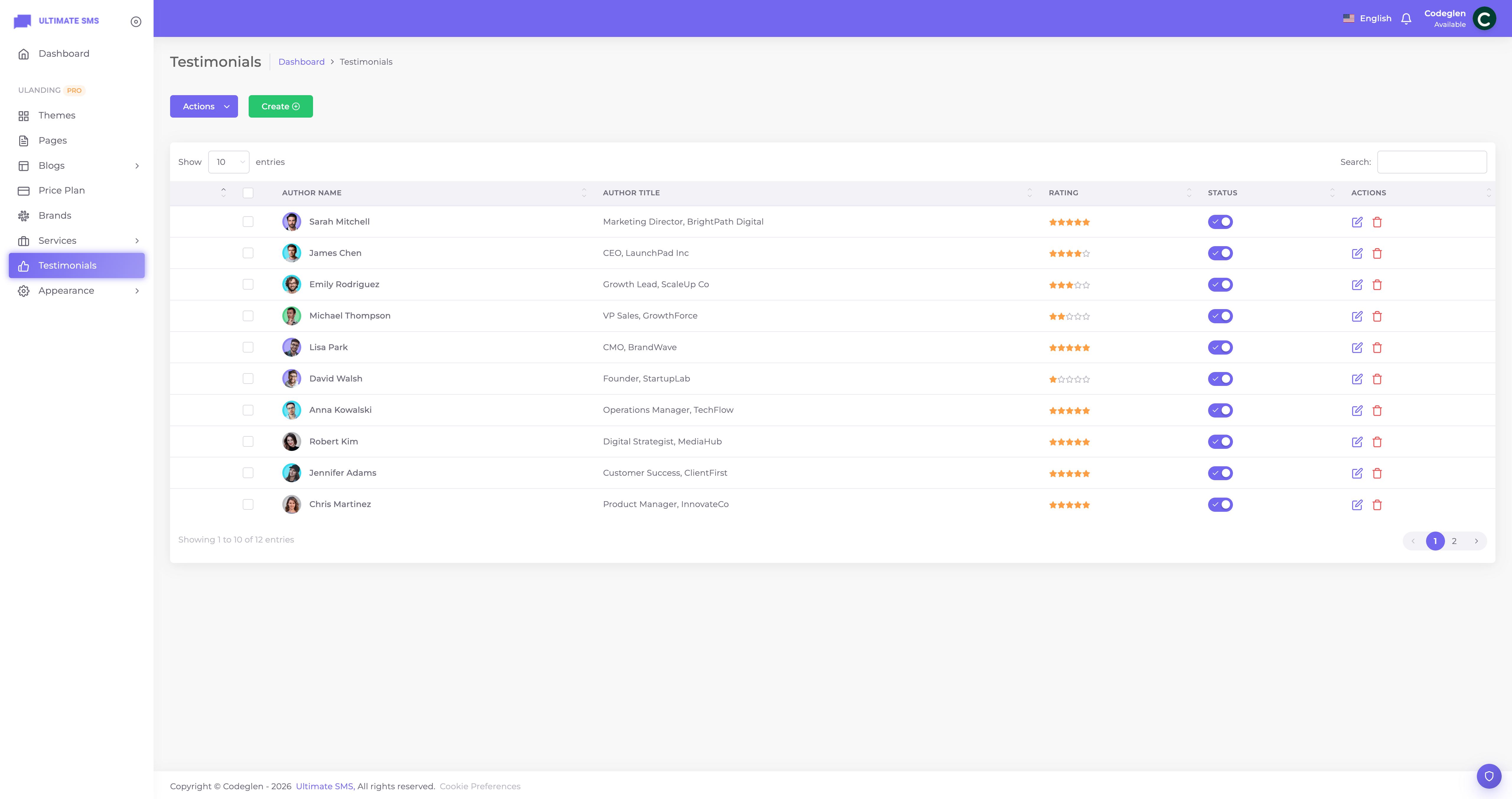Edit Anna Kowalski's testimonial

(1357, 411)
